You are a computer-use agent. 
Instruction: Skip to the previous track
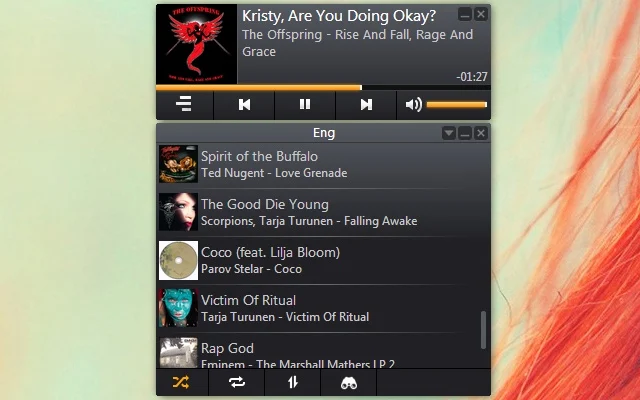(x=244, y=104)
